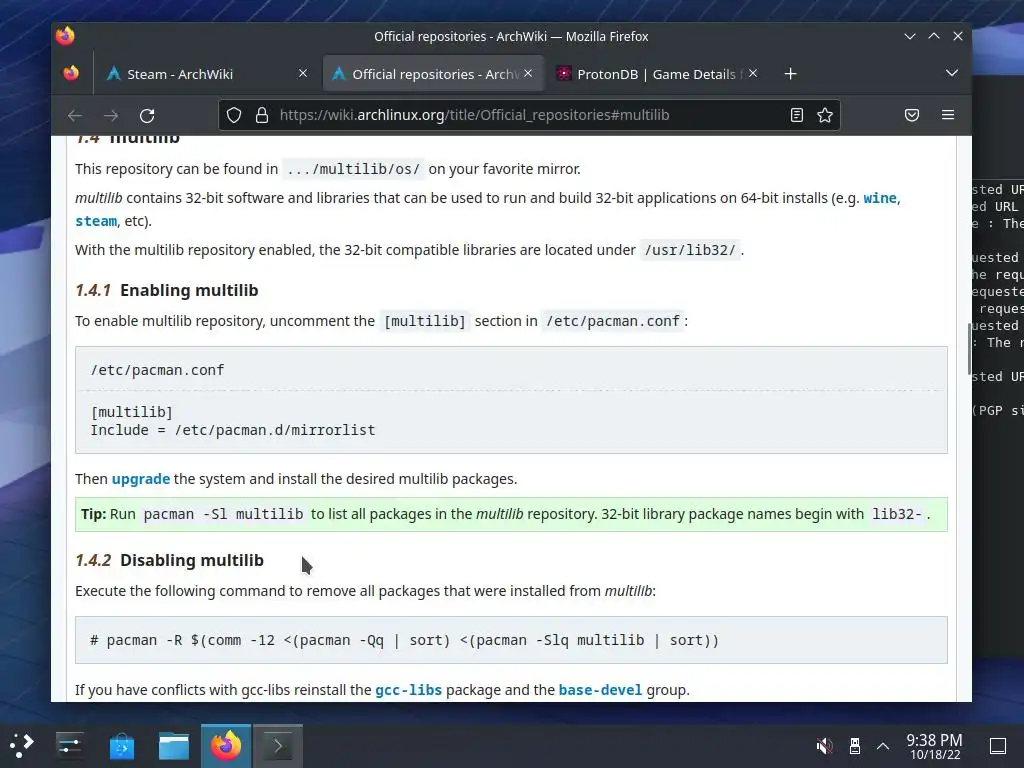Image resolution: width=1024 pixels, height=768 pixels.
Task: Expand hidden system tray icons
Action: (x=883, y=746)
